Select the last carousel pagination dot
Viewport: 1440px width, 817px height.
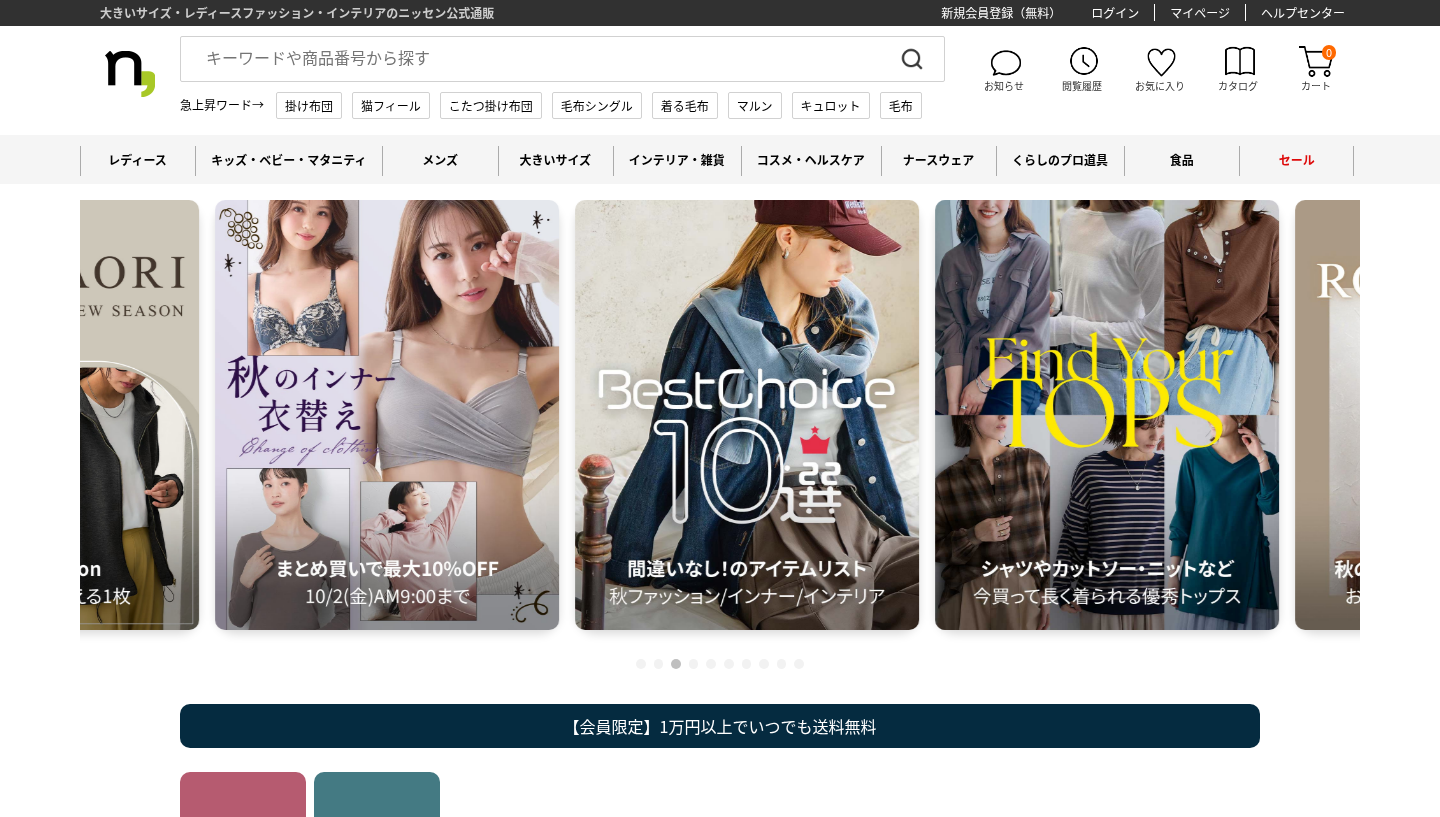tap(799, 664)
